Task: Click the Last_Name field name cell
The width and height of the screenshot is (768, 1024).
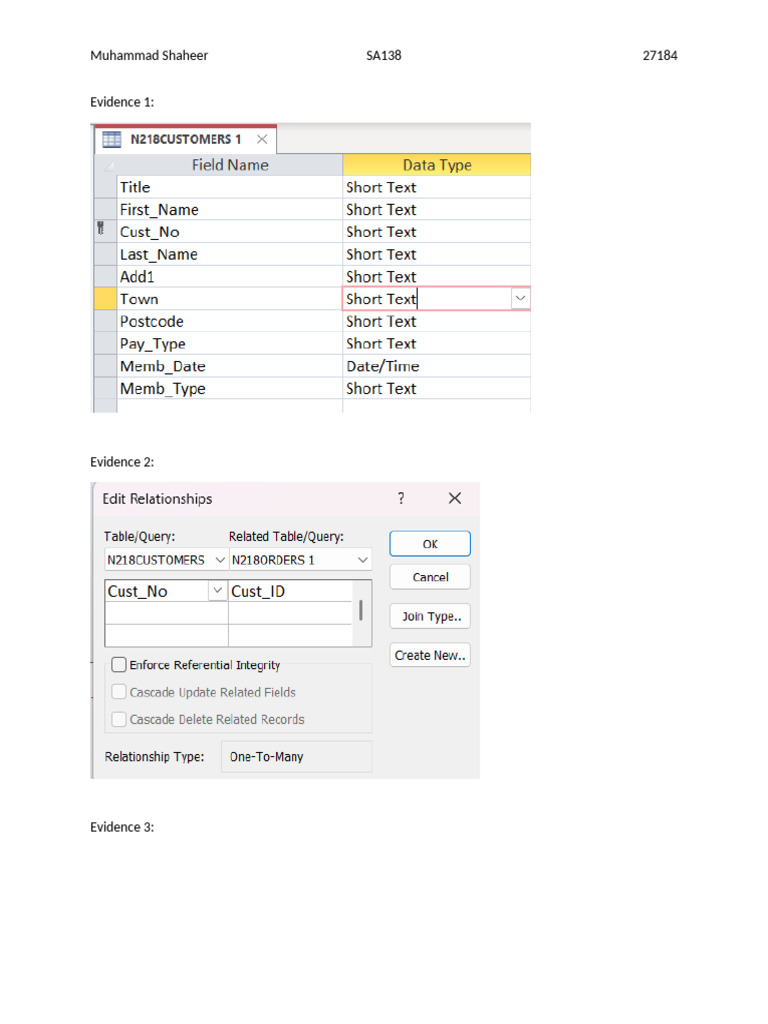Action: point(230,254)
